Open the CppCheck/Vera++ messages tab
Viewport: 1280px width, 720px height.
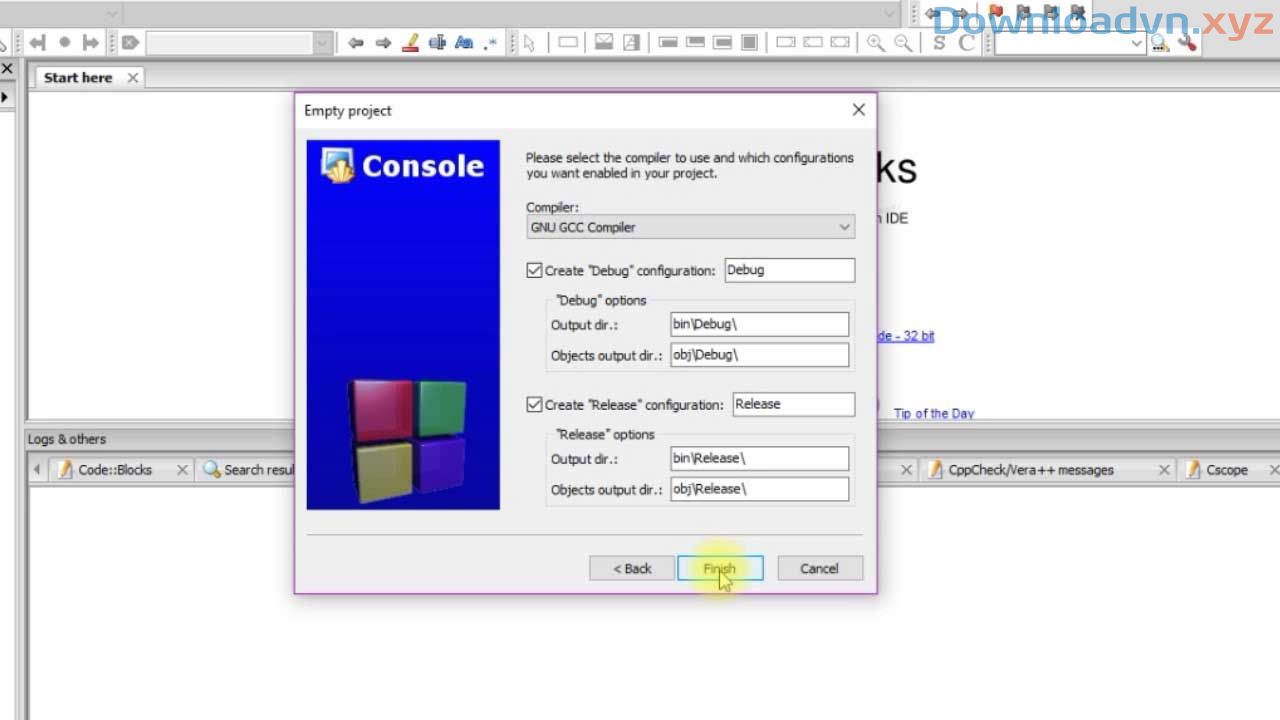pyautogui.click(x=1030, y=470)
